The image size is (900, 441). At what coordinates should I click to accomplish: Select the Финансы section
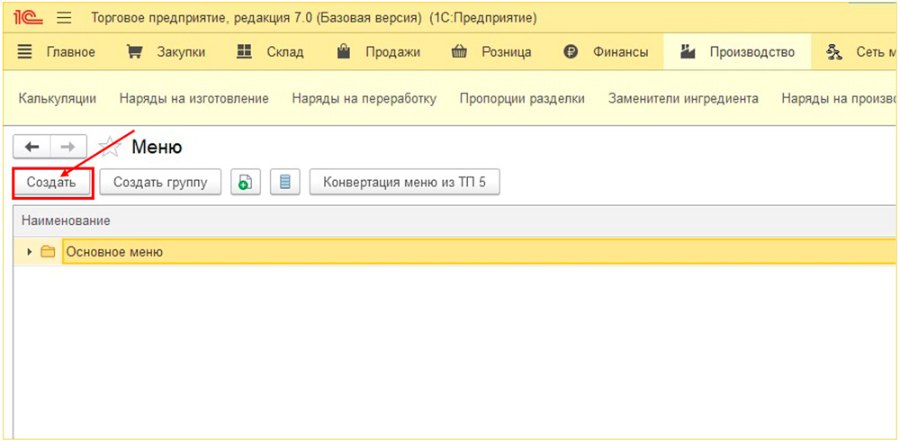(x=606, y=52)
